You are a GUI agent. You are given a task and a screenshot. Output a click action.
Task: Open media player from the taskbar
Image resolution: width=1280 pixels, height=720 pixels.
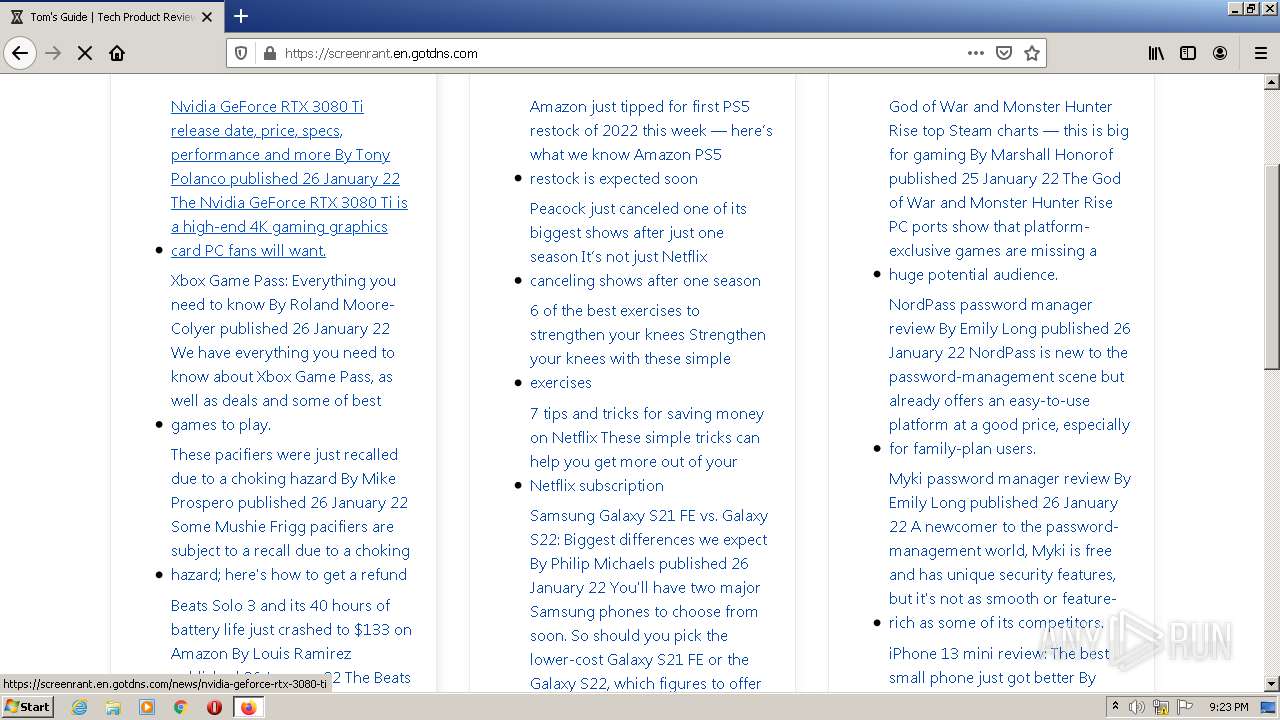tap(147, 707)
